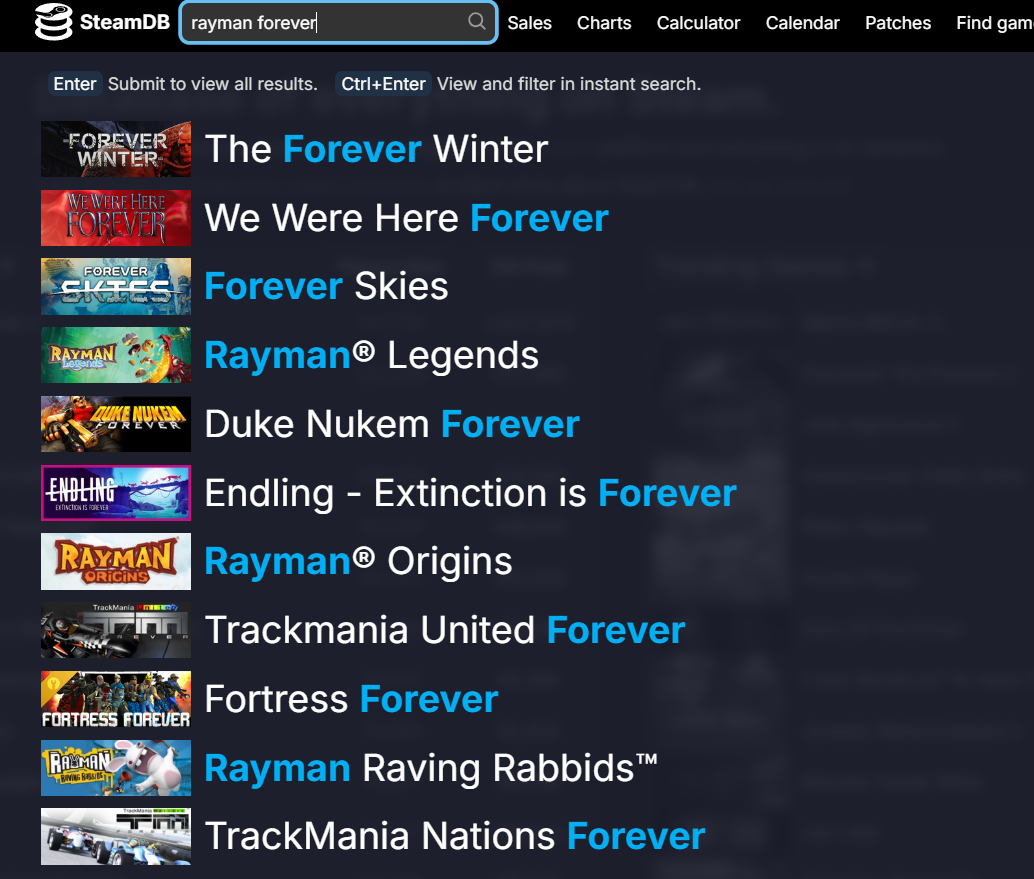Open the Fortress Forever result title
The height and width of the screenshot is (879, 1034).
(351, 699)
